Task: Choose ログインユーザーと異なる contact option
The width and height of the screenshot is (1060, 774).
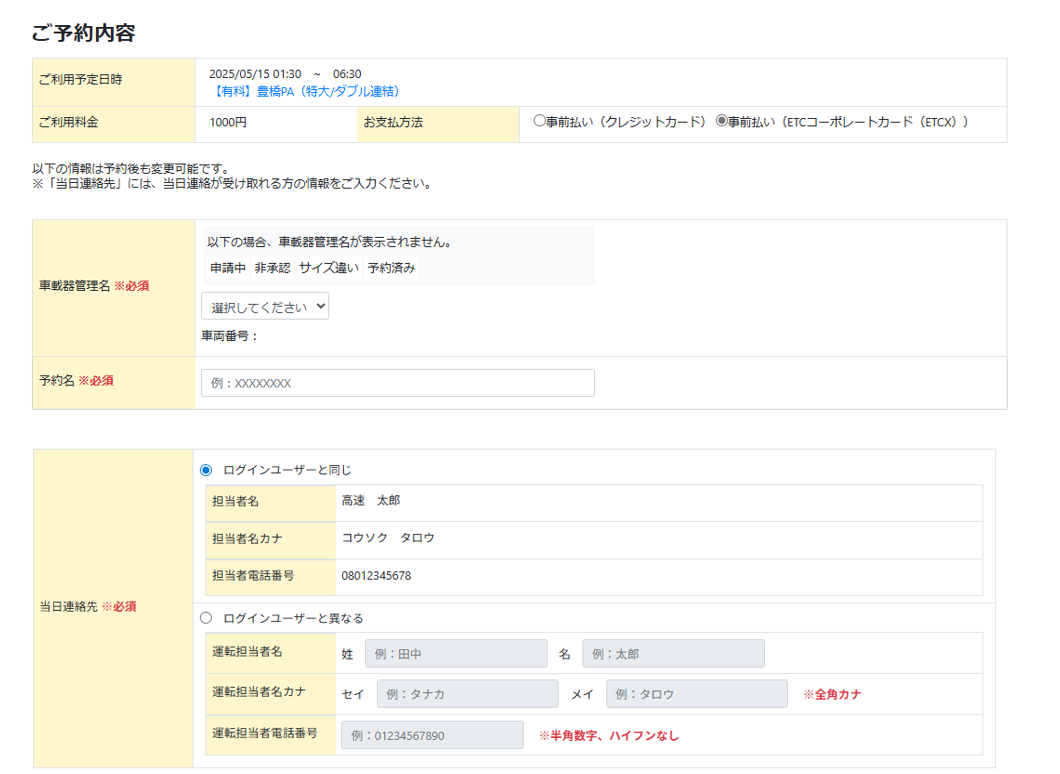Action: click(207, 618)
